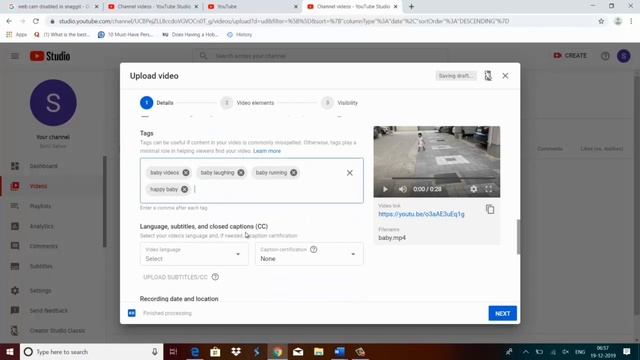Click the NEXT button

coord(502,313)
